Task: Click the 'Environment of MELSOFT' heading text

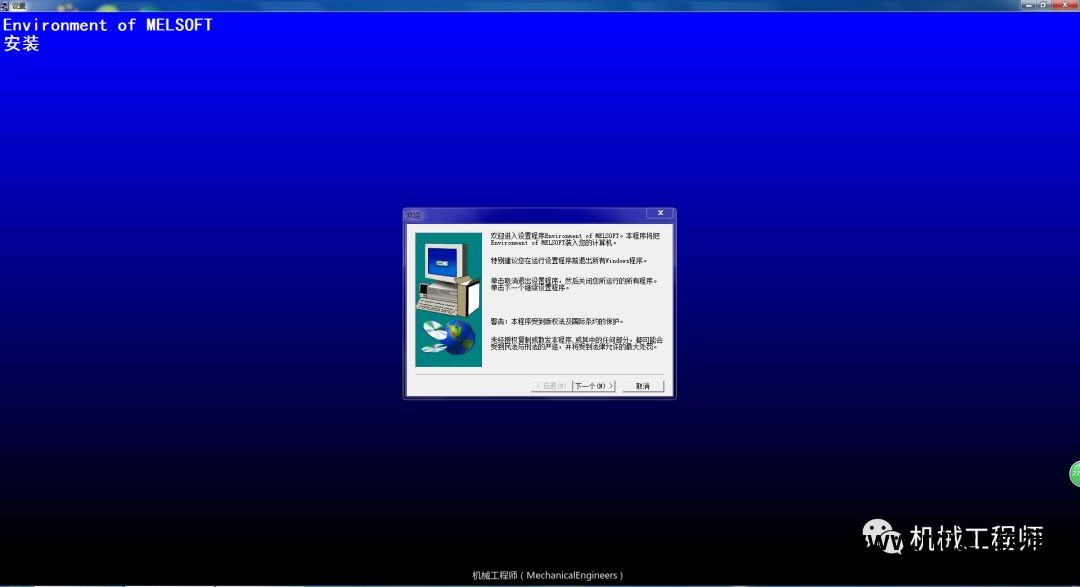Action: click(x=107, y=25)
